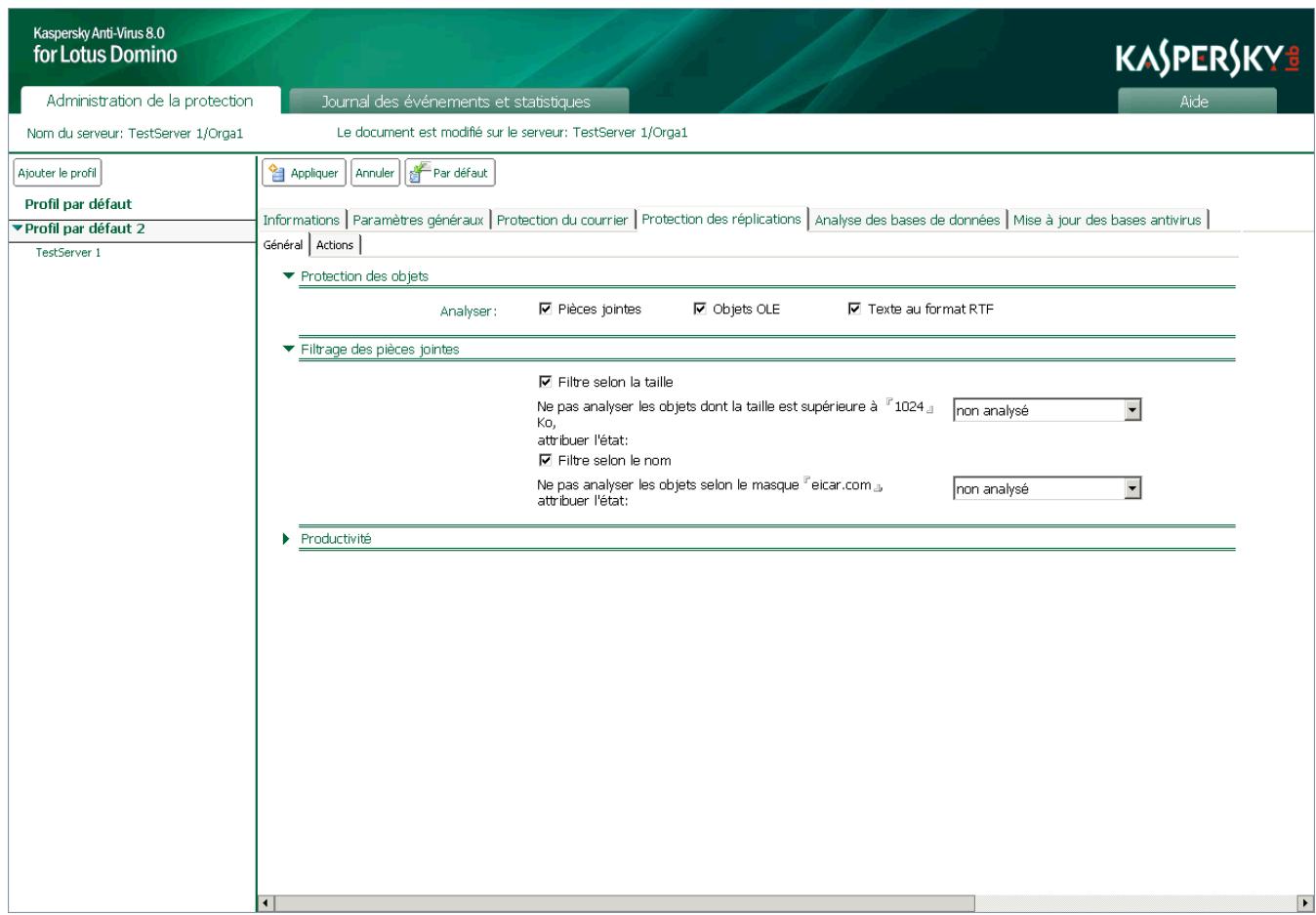
Task: Select the Protection des réplications tab
Action: click(x=721, y=219)
